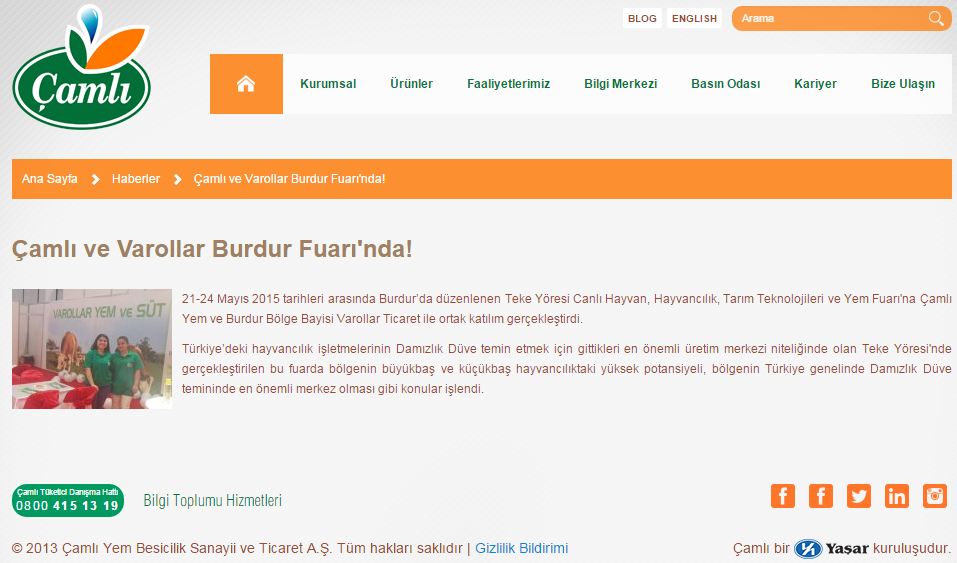
Task: Click the paragraph starting '21-24 Mayıs 2015 tarihleri'
Action: coord(566,308)
